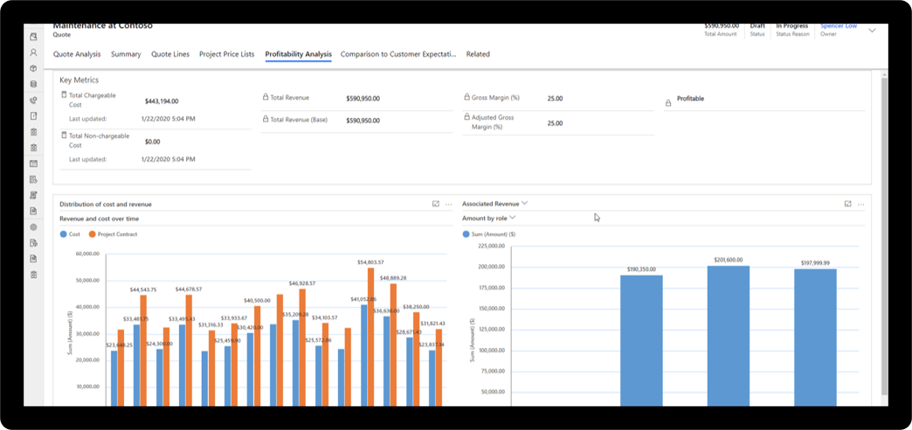
Task: Click the lock icon beside Gross Margin (%)
Action: [x=466, y=98]
